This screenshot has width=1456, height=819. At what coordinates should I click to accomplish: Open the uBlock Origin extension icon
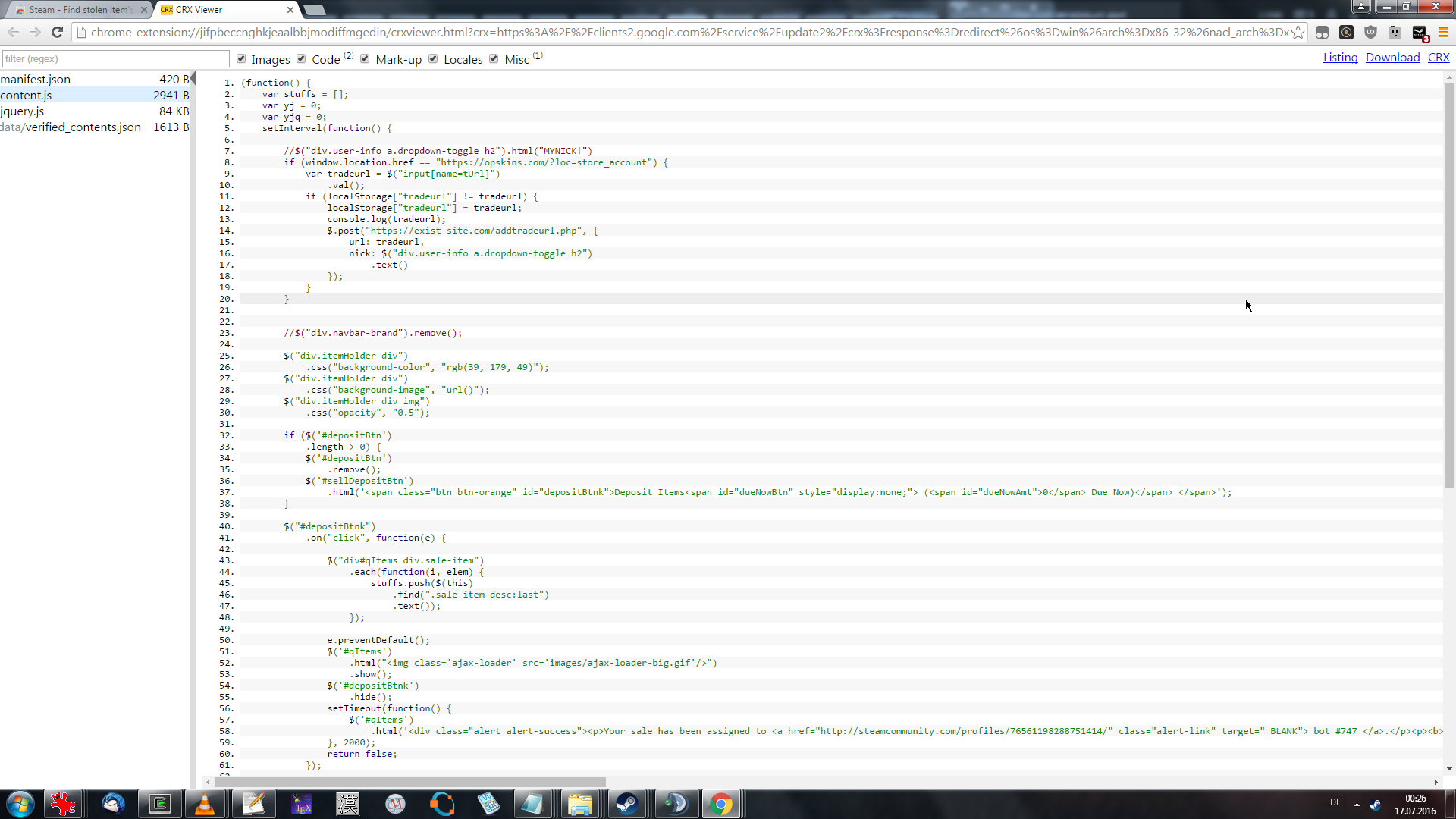1370,33
